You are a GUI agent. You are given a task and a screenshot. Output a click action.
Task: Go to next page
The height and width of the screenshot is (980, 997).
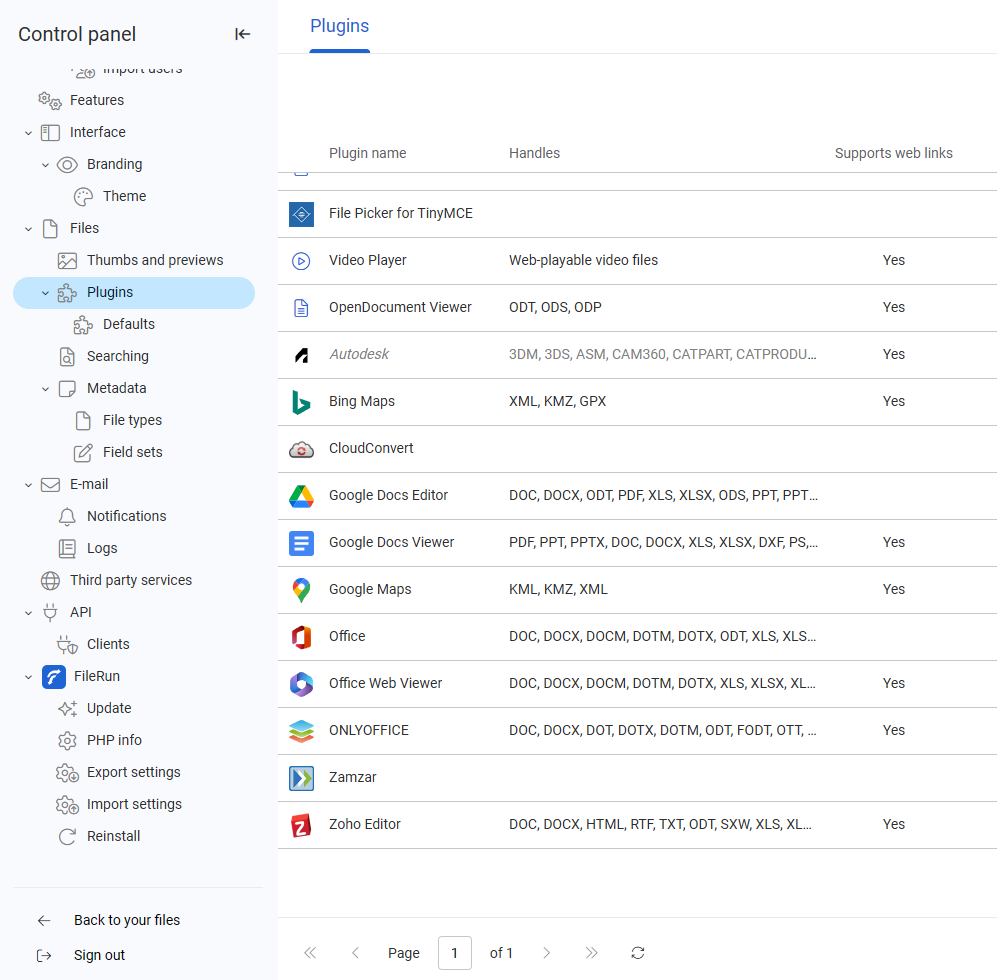tap(546, 953)
